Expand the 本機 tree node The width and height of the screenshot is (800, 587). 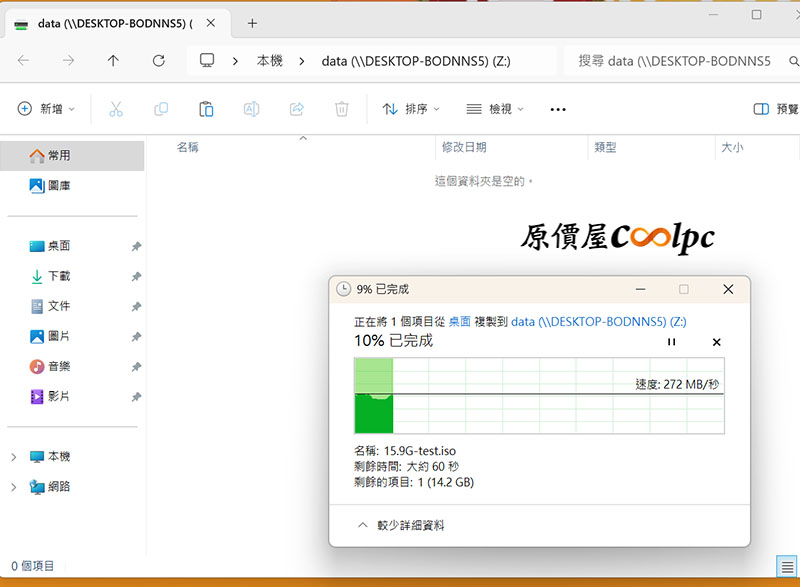13,457
